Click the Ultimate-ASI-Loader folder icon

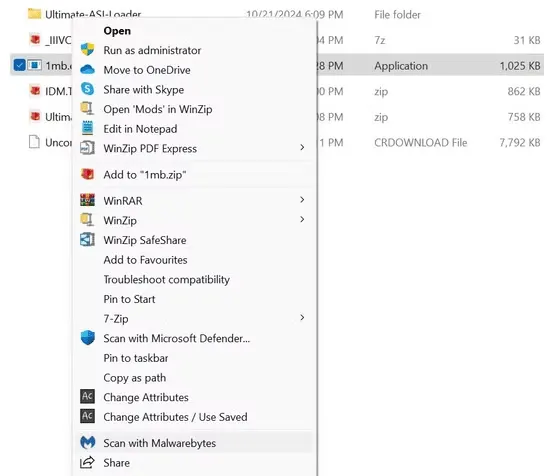[x=34, y=14]
